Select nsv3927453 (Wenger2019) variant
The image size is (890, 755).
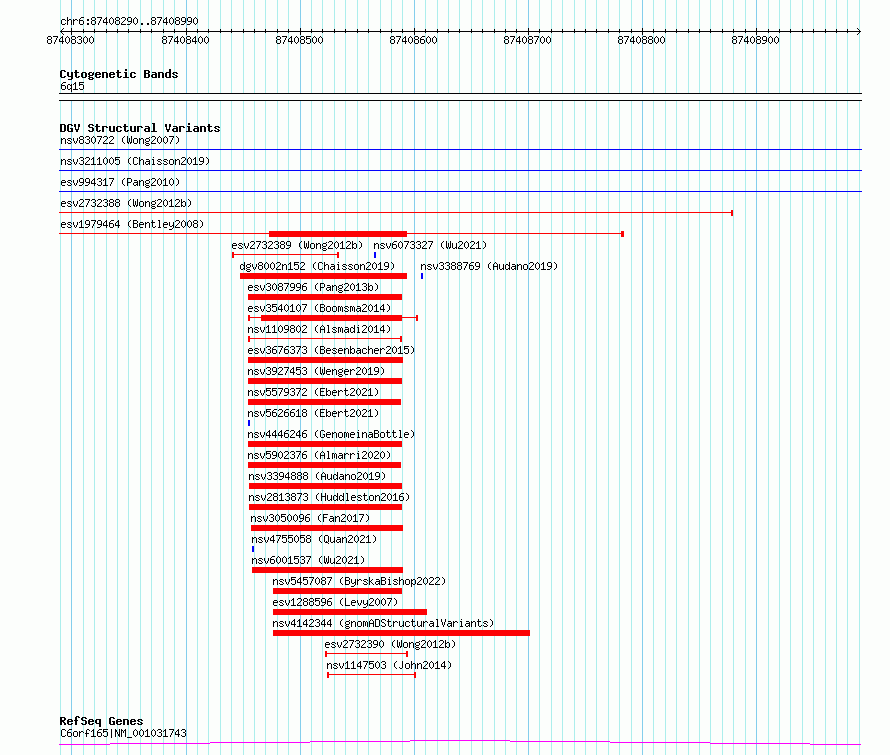click(316, 371)
